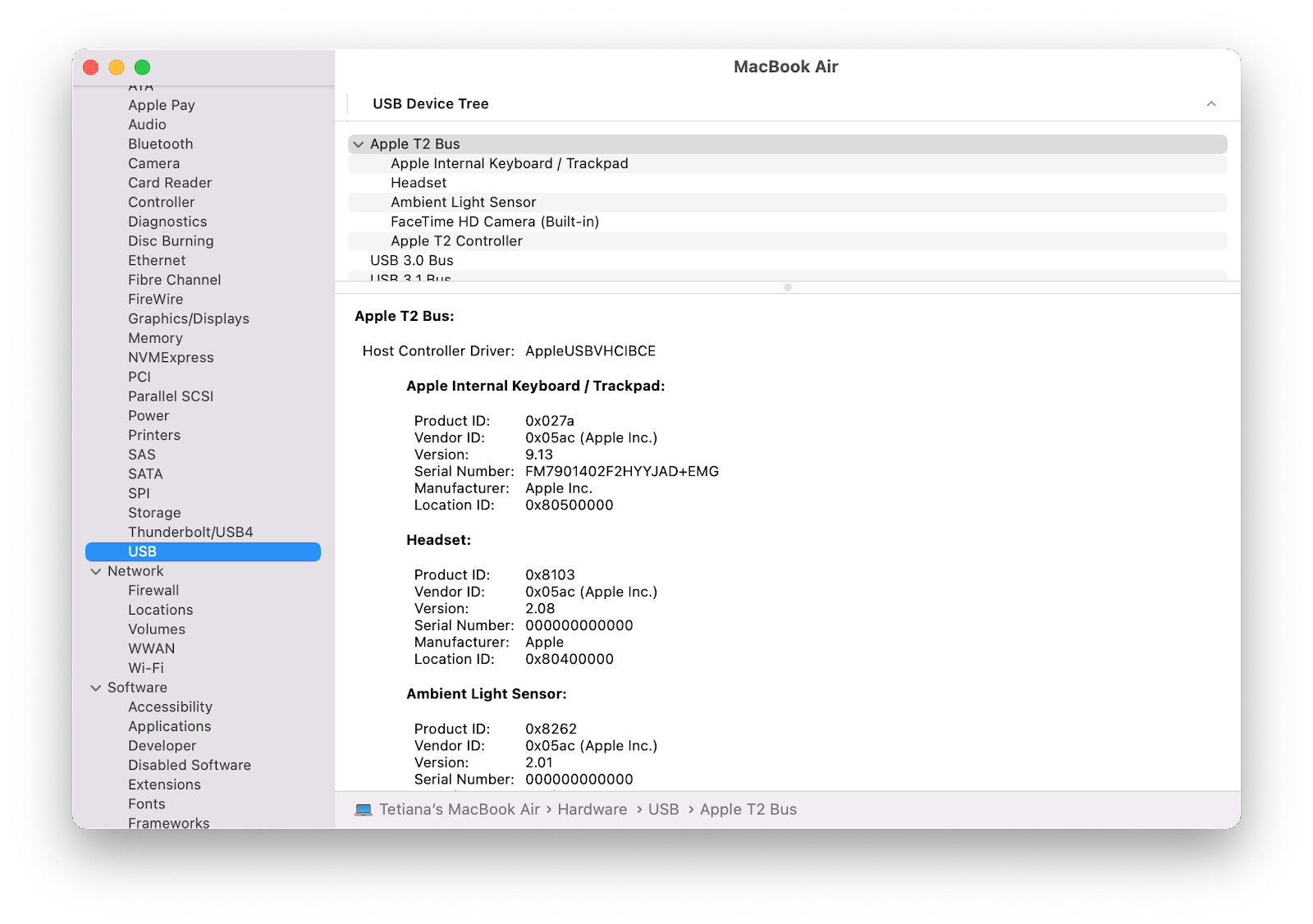This screenshot has width=1313, height=924.
Task: Select Ambient Light Sensor in device tree
Action: [x=464, y=202]
